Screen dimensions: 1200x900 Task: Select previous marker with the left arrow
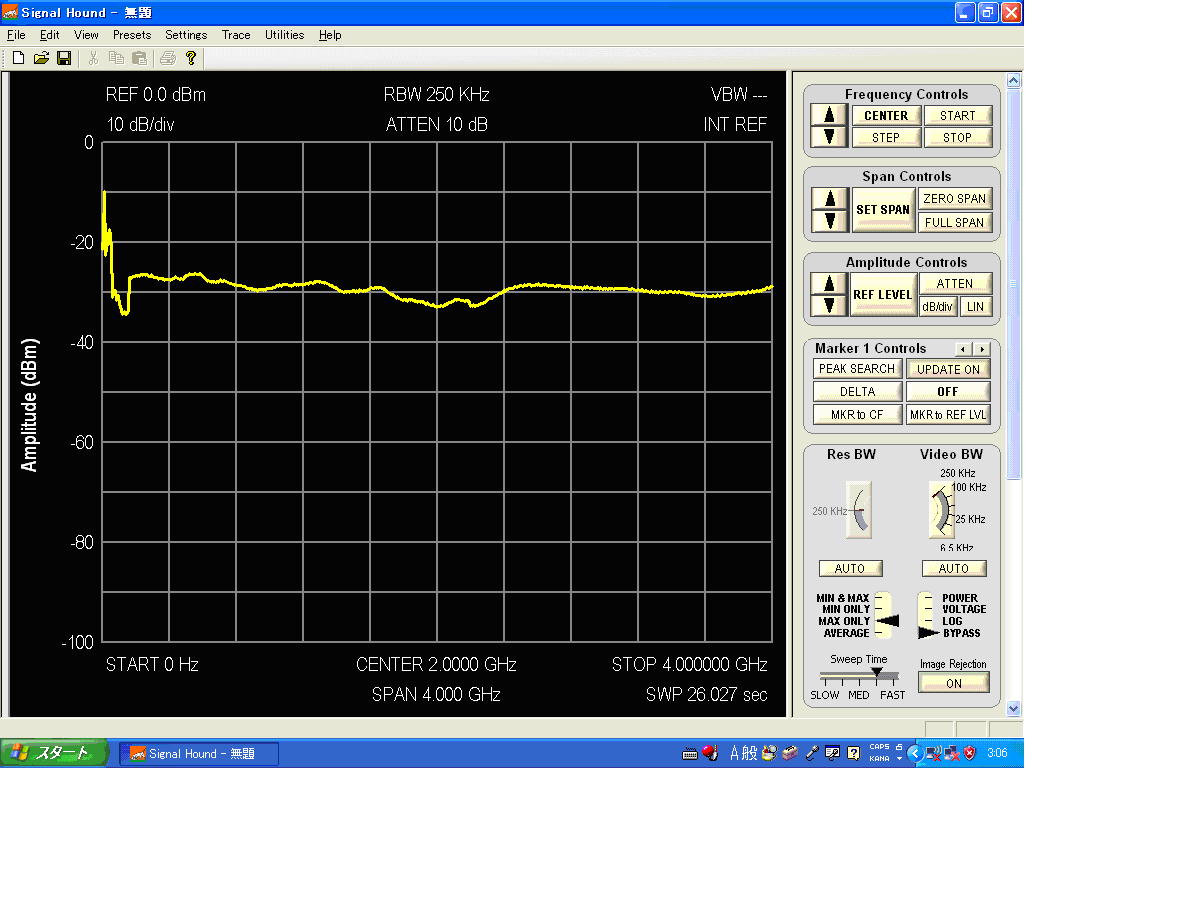(x=963, y=349)
